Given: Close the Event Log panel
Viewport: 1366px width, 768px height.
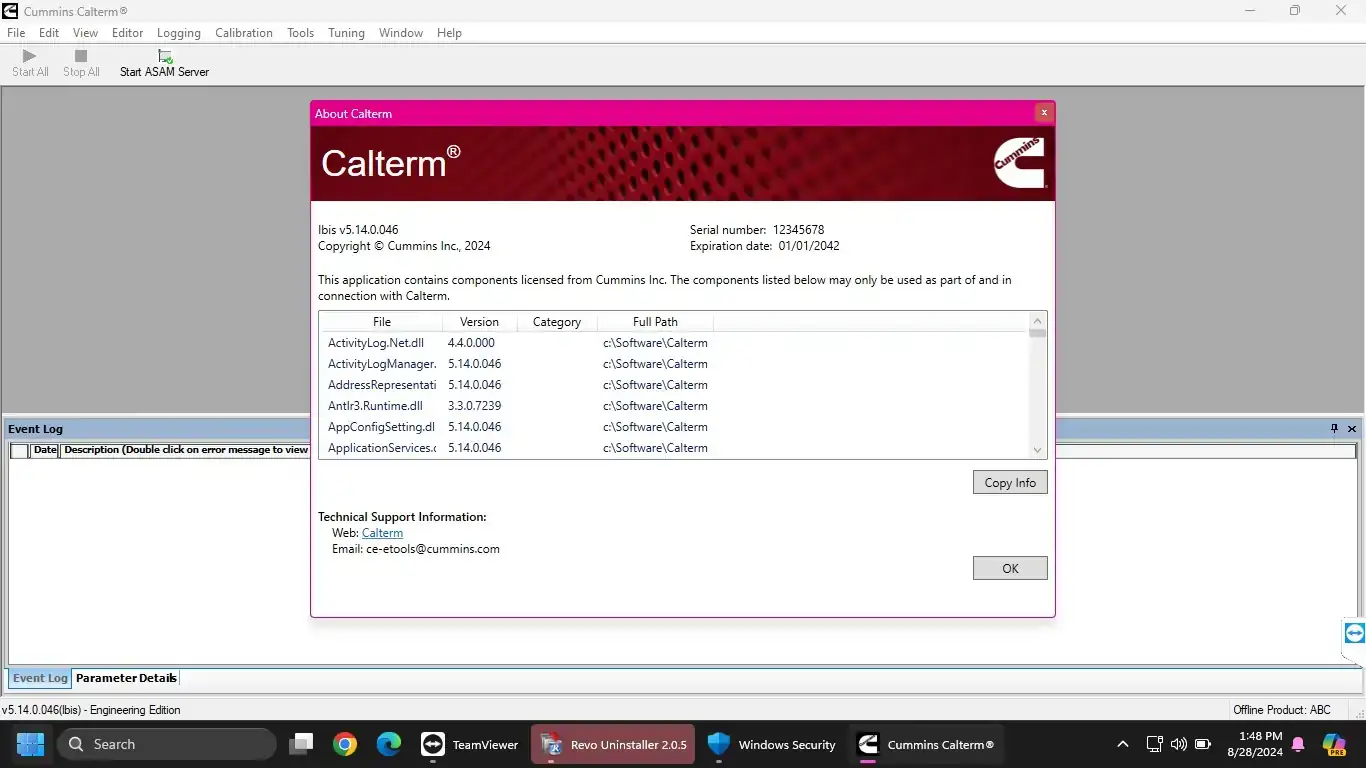Looking at the screenshot, I should point(1352,429).
